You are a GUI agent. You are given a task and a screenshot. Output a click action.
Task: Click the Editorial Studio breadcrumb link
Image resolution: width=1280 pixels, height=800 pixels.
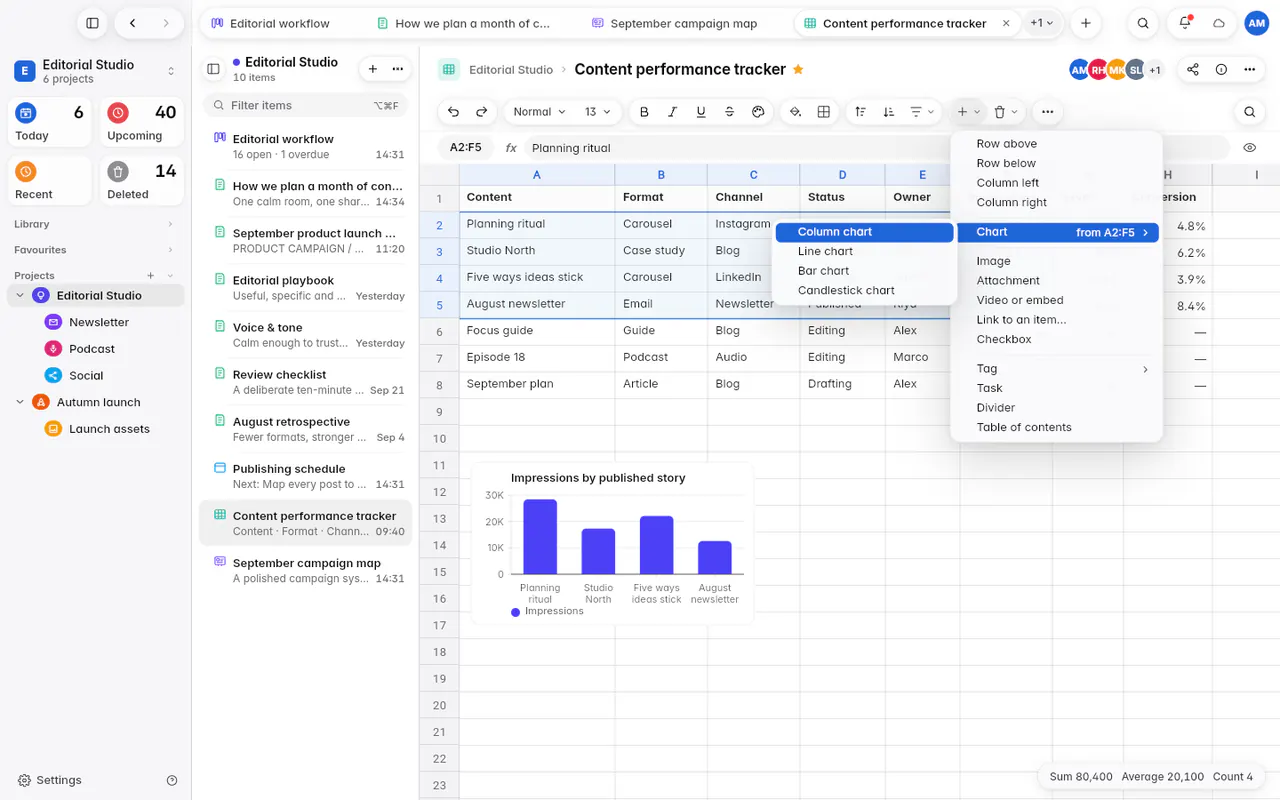[x=511, y=70]
